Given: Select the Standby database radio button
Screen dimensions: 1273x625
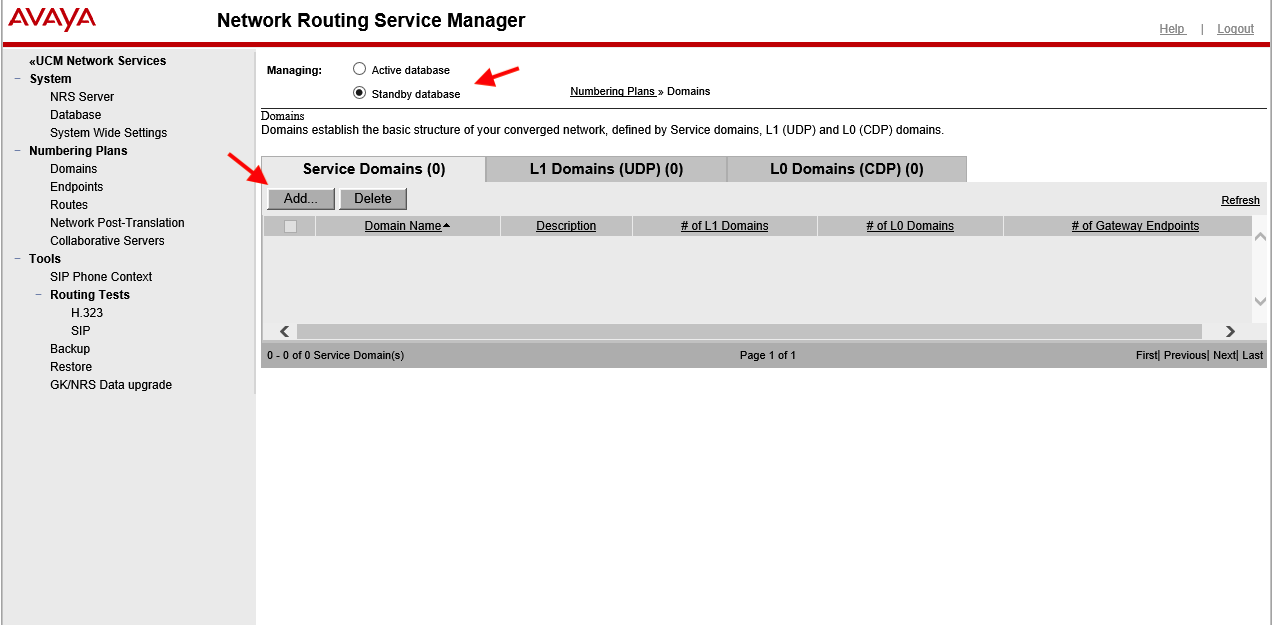Looking at the screenshot, I should 360,93.
